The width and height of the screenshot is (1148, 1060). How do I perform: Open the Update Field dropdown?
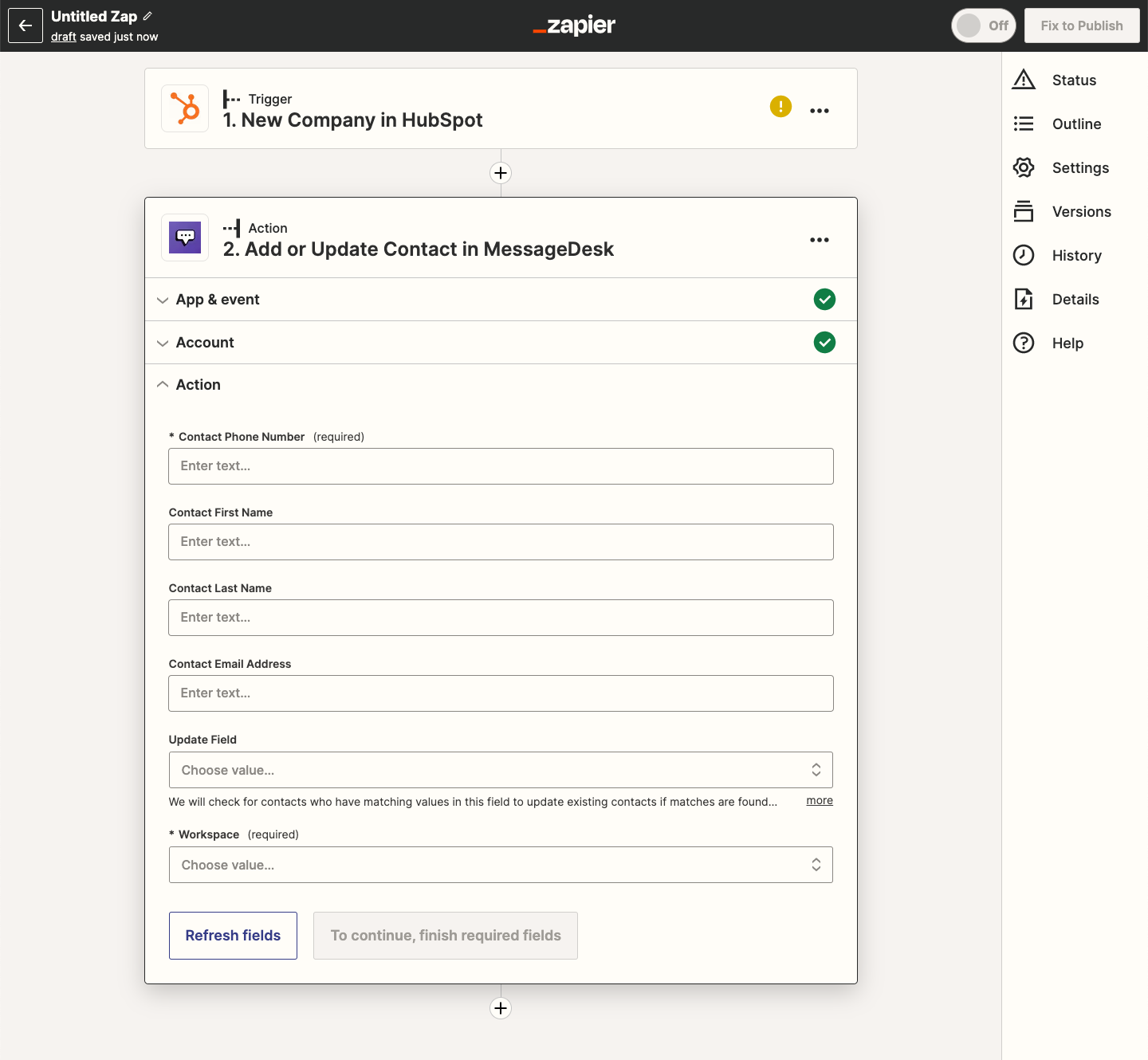tap(501, 770)
